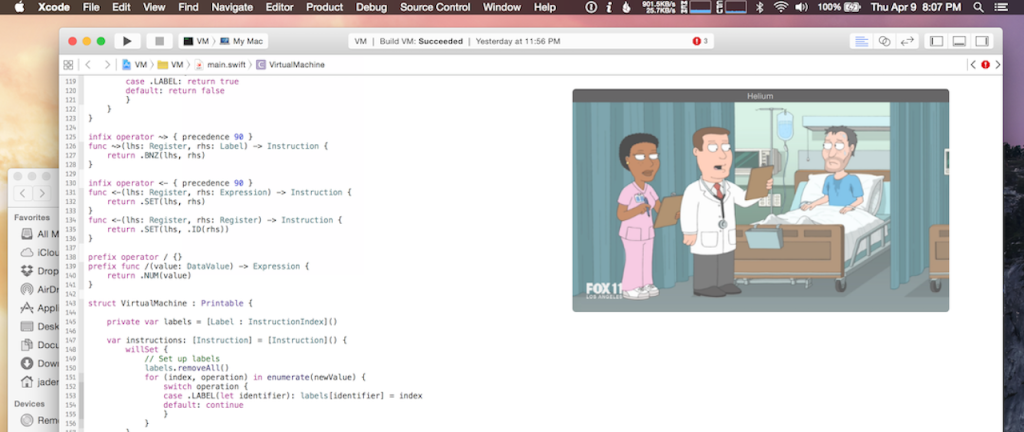The width and height of the screenshot is (1024, 432).
Task: Click the red error badge showing 3
Action: [x=700, y=41]
